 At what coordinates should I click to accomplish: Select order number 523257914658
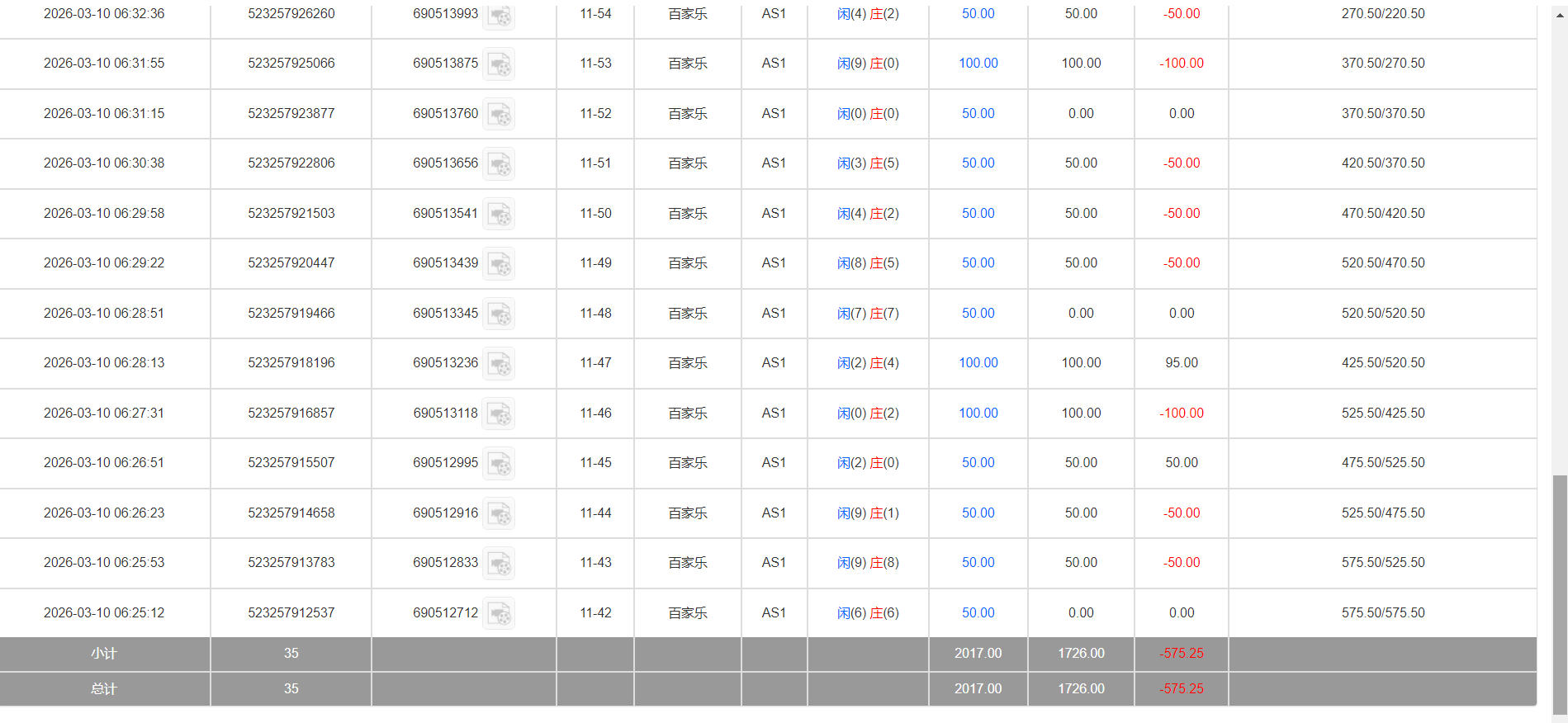click(x=291, y=513)
